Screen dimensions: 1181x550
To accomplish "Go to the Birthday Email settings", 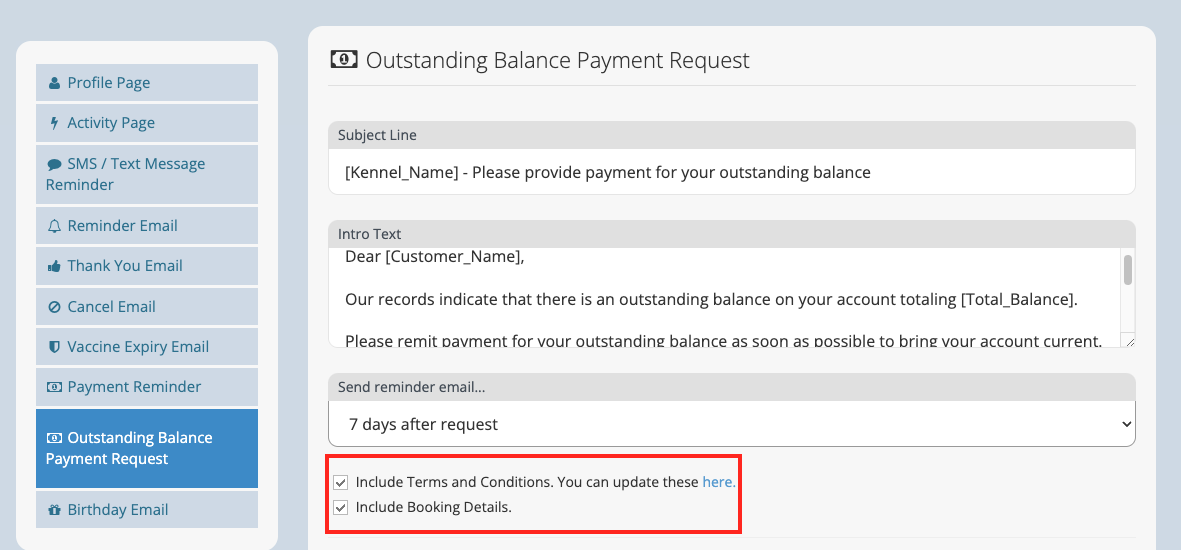I will [147, 510].
